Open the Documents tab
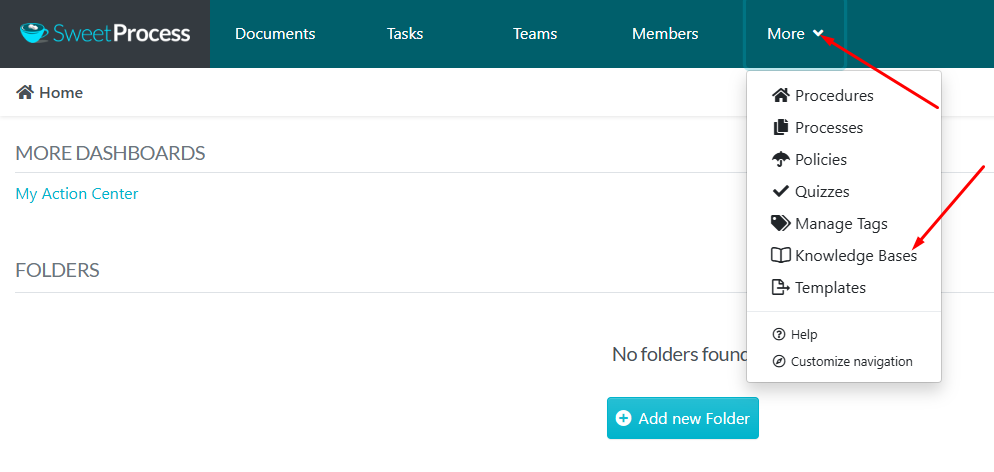994x472 pixels. click(275, 34)
